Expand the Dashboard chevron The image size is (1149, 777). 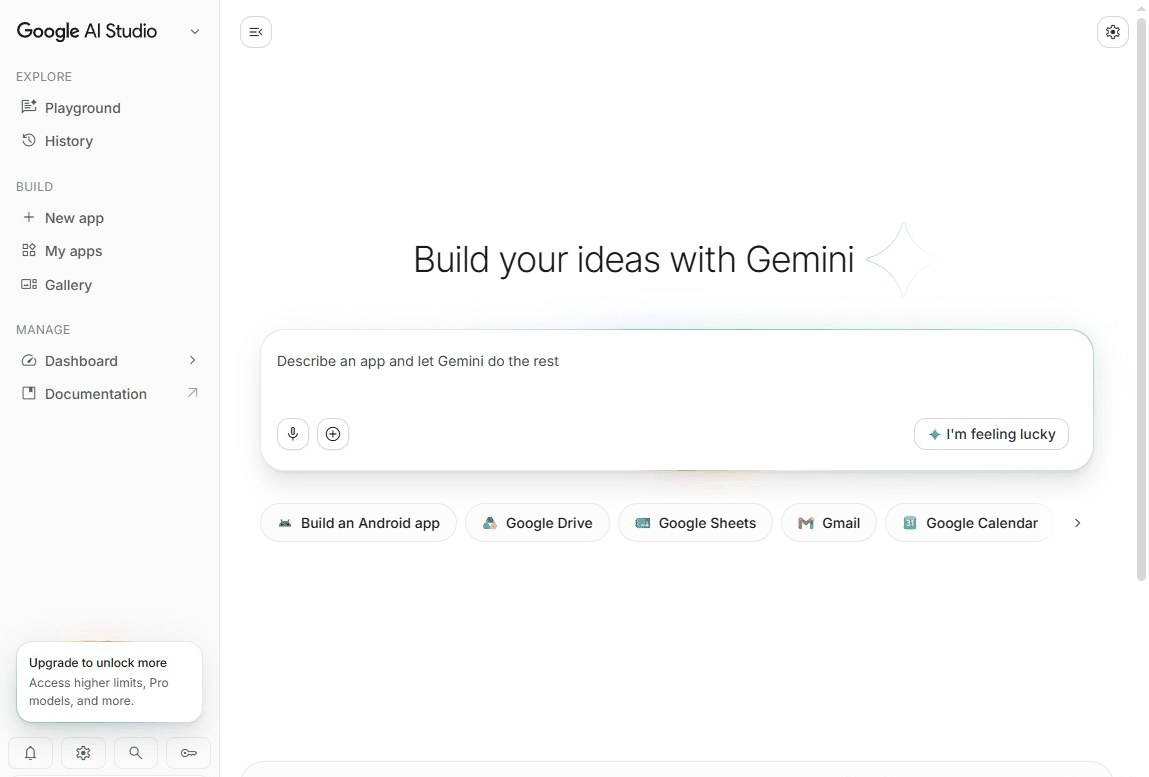pyautogui.click(x=193, y=360)
